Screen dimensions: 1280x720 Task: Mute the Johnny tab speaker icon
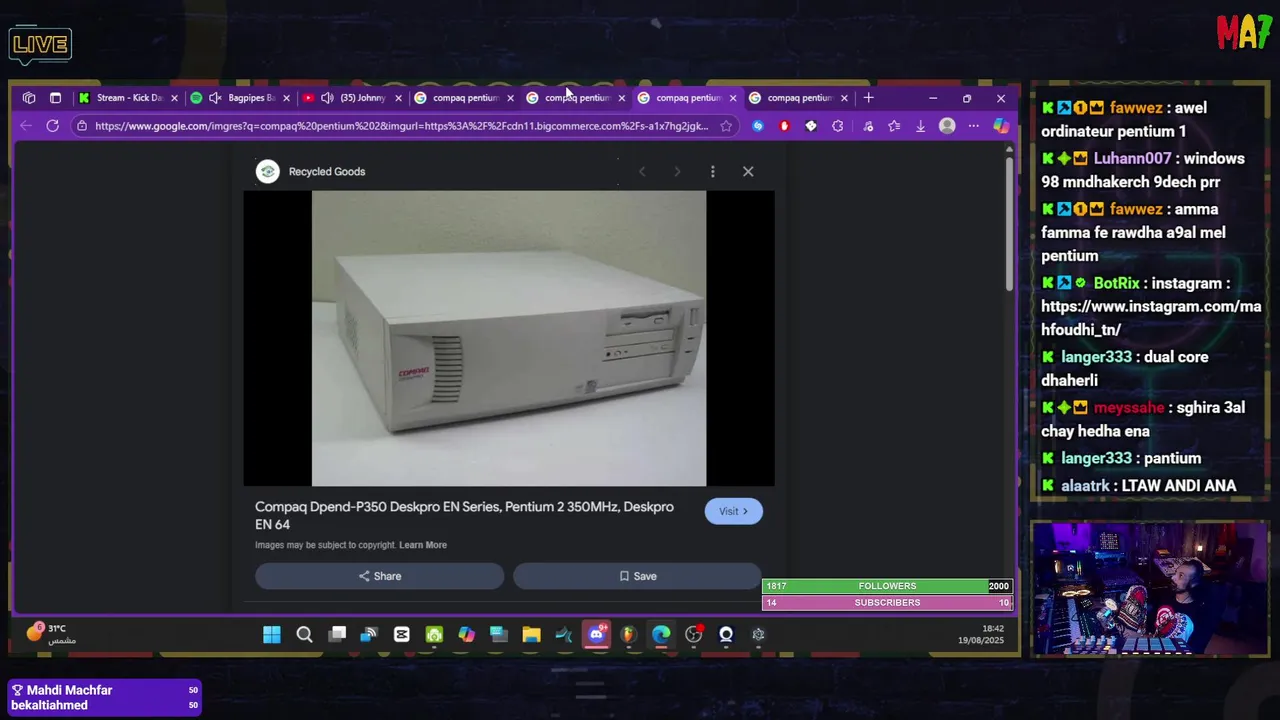[327, 98]
